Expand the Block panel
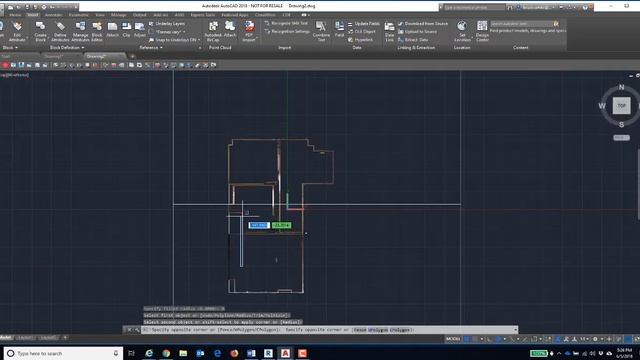This screenshot has width=640, height=360. 10,48
